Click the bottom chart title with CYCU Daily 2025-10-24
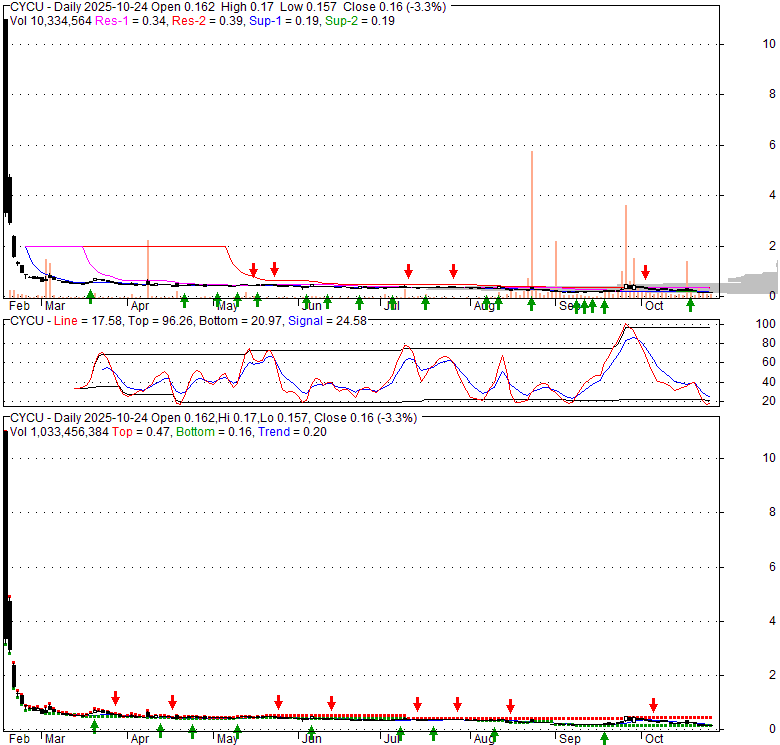This screenshot has width=780, height=745. [x=213, y=418]
